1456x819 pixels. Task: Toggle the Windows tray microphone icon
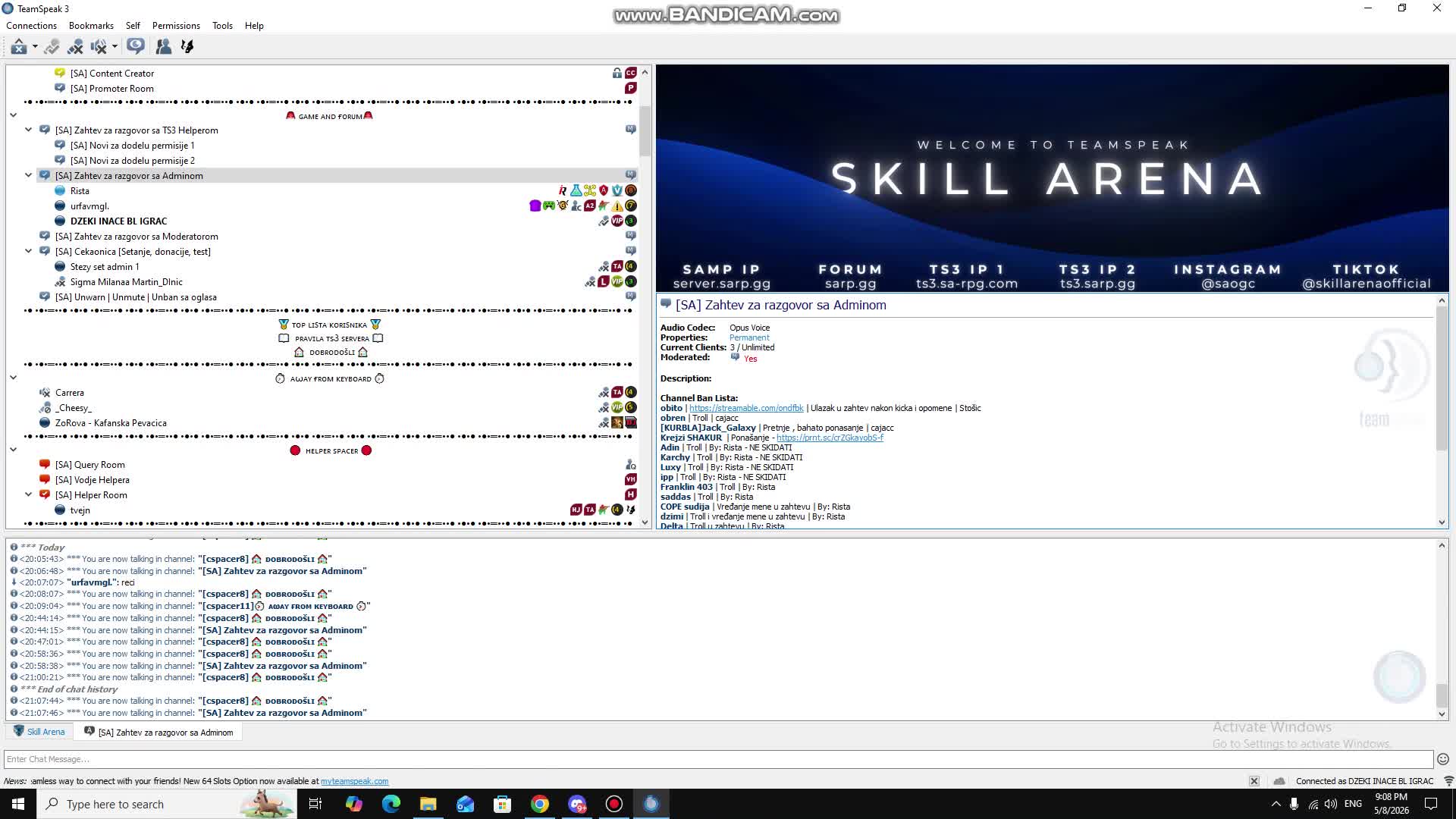1294,804
